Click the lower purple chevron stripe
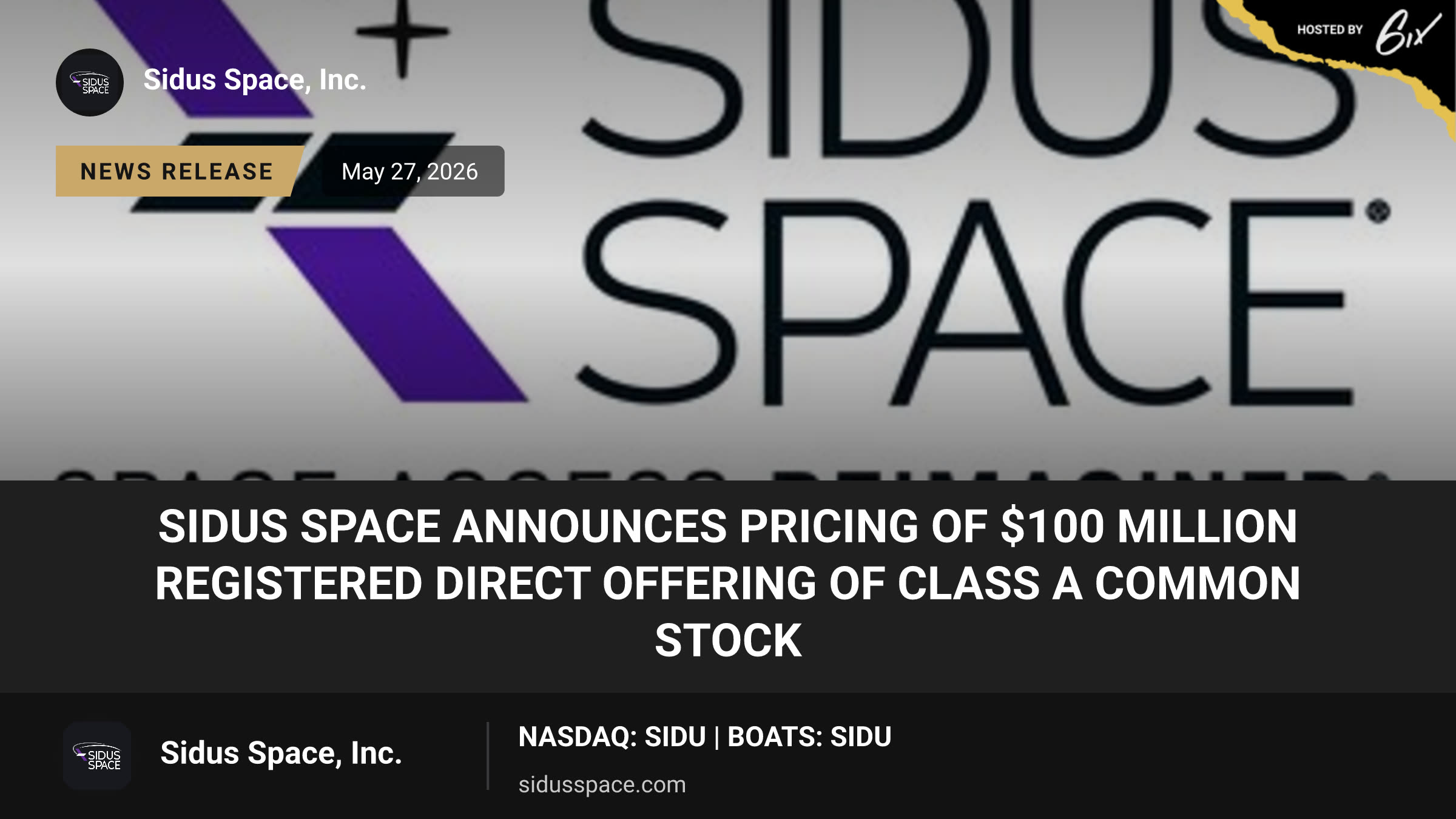This screenshot has width=1456, height=819. coord(397,314)
